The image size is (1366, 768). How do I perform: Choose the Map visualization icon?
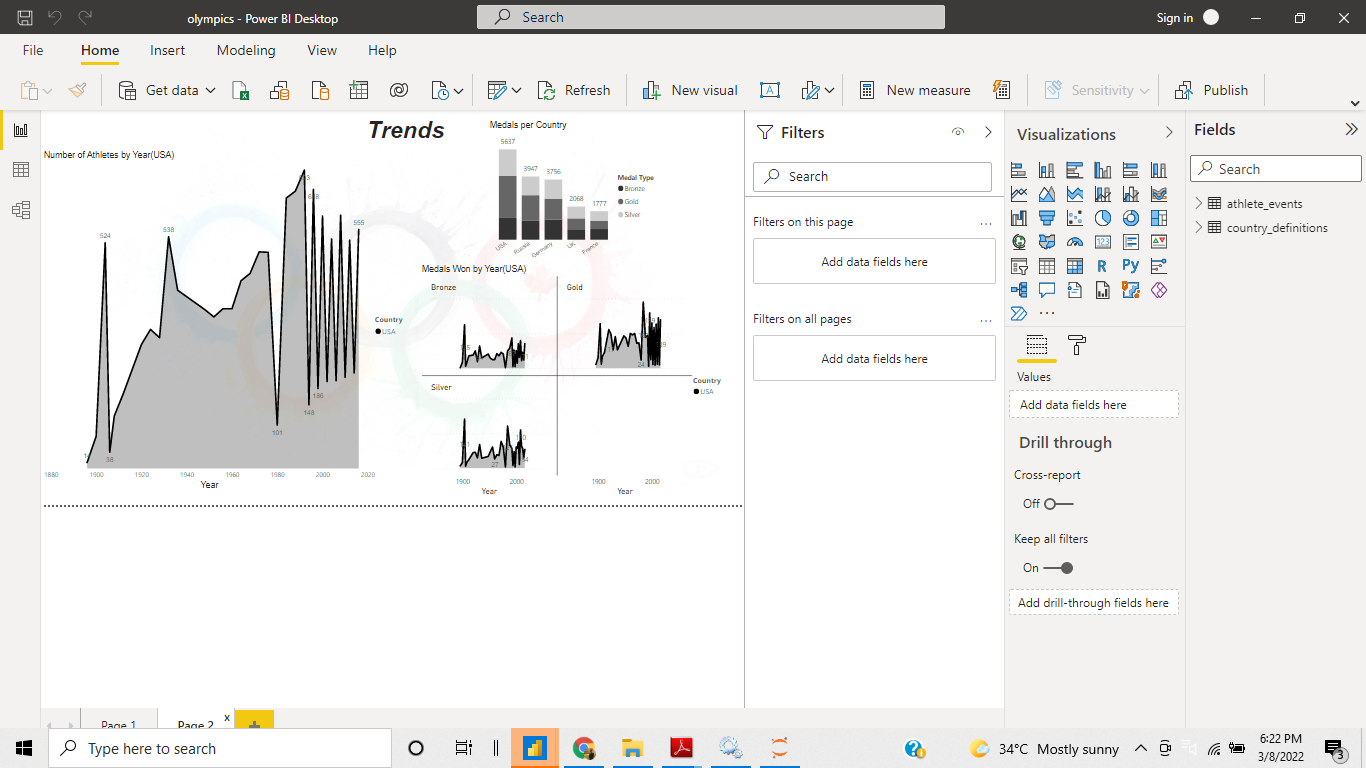(1018, 242)
